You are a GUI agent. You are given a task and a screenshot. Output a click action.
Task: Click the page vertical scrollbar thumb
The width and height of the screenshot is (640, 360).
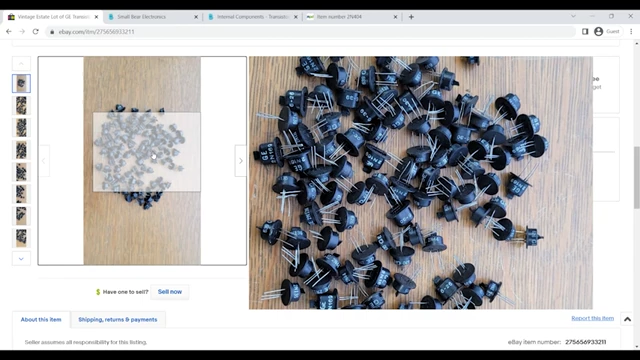[637, 178]
